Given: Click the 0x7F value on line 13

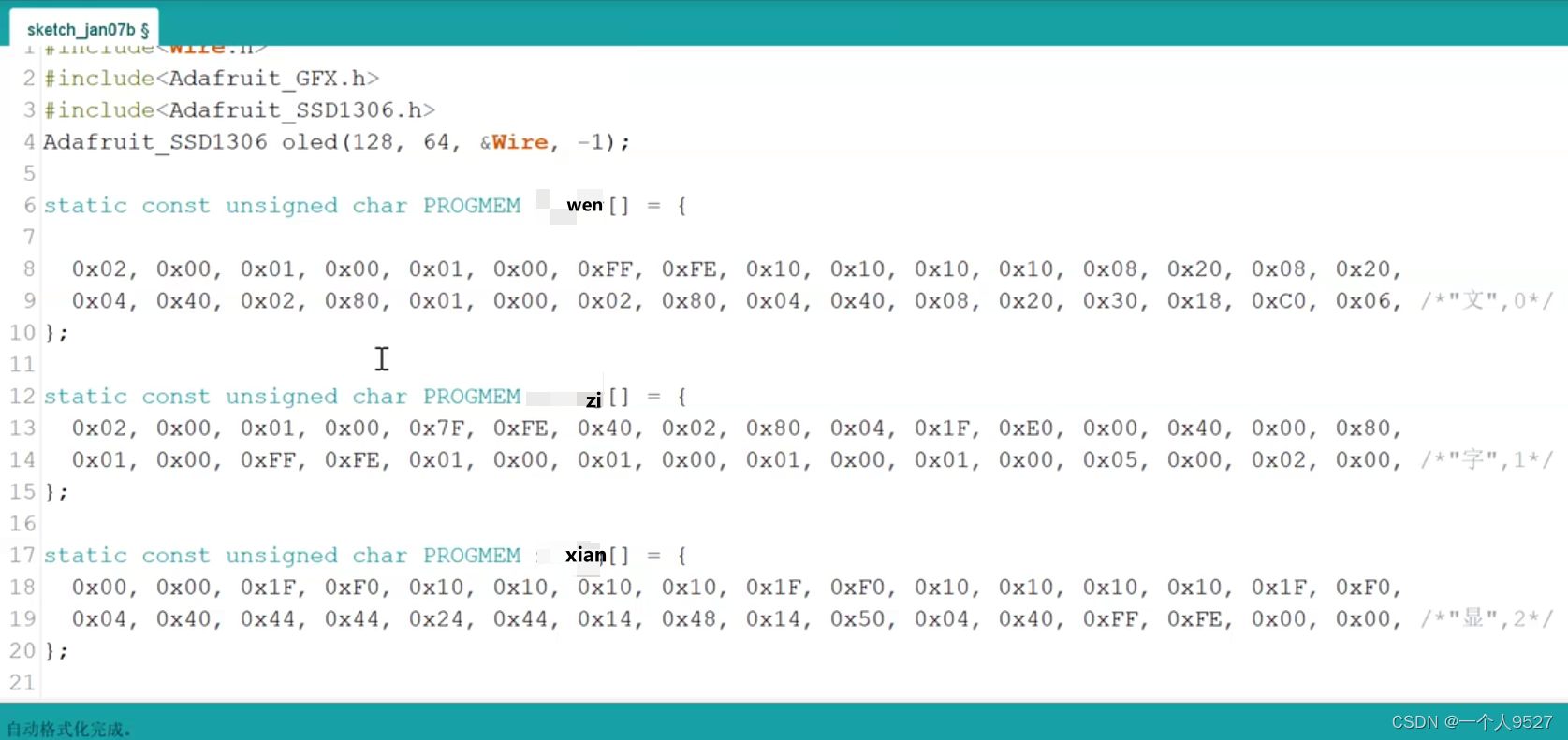Looking at the screenshot, I should (436, 428).
